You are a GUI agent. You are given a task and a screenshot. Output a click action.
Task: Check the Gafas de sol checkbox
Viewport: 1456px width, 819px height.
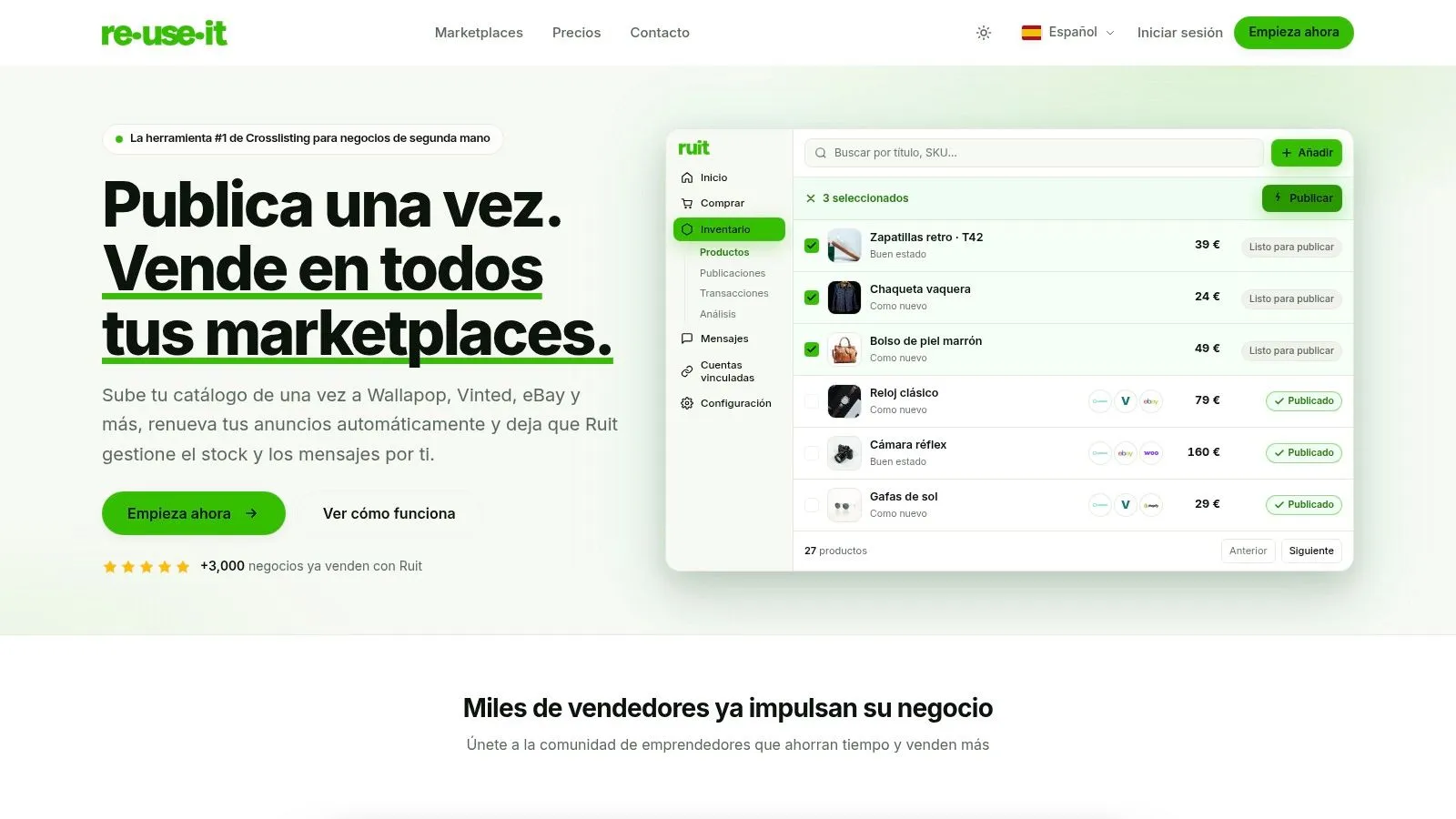coord(812,505)
